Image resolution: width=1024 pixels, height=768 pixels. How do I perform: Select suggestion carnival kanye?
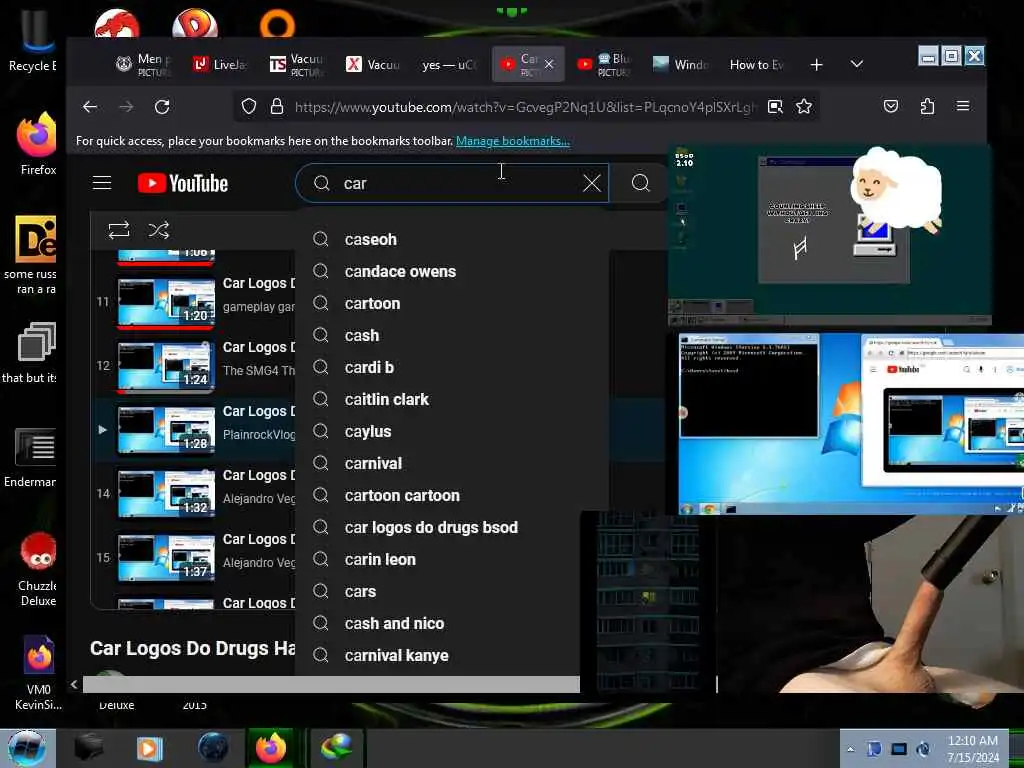439,656
